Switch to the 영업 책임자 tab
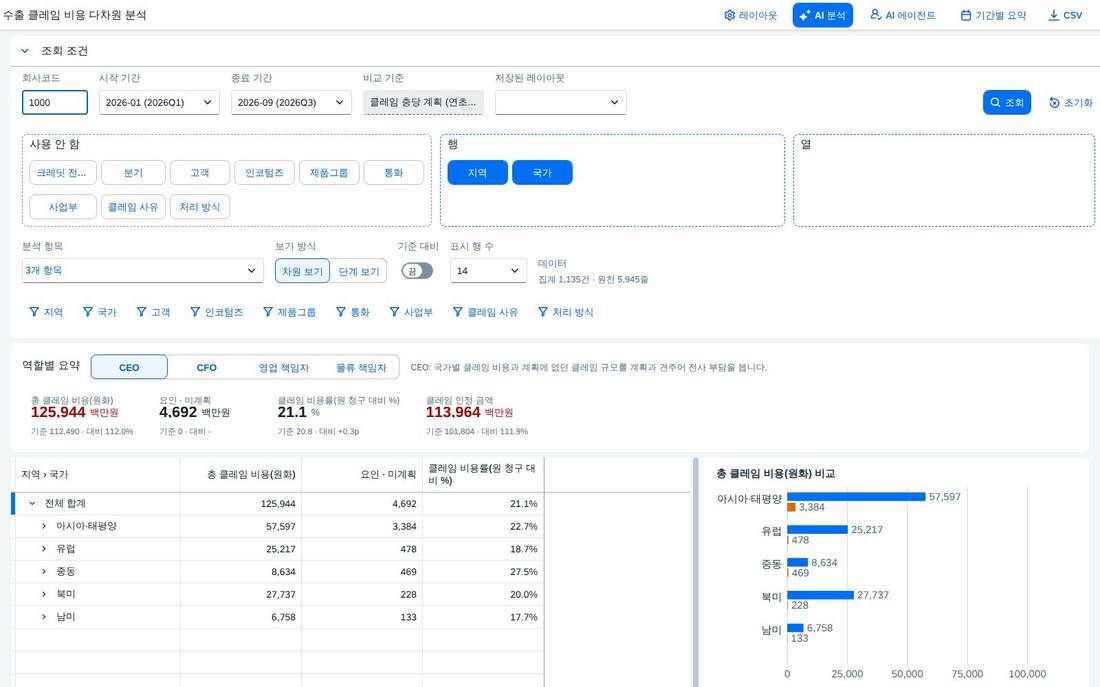Screen dimensions: 1100x687 (283, 367)
